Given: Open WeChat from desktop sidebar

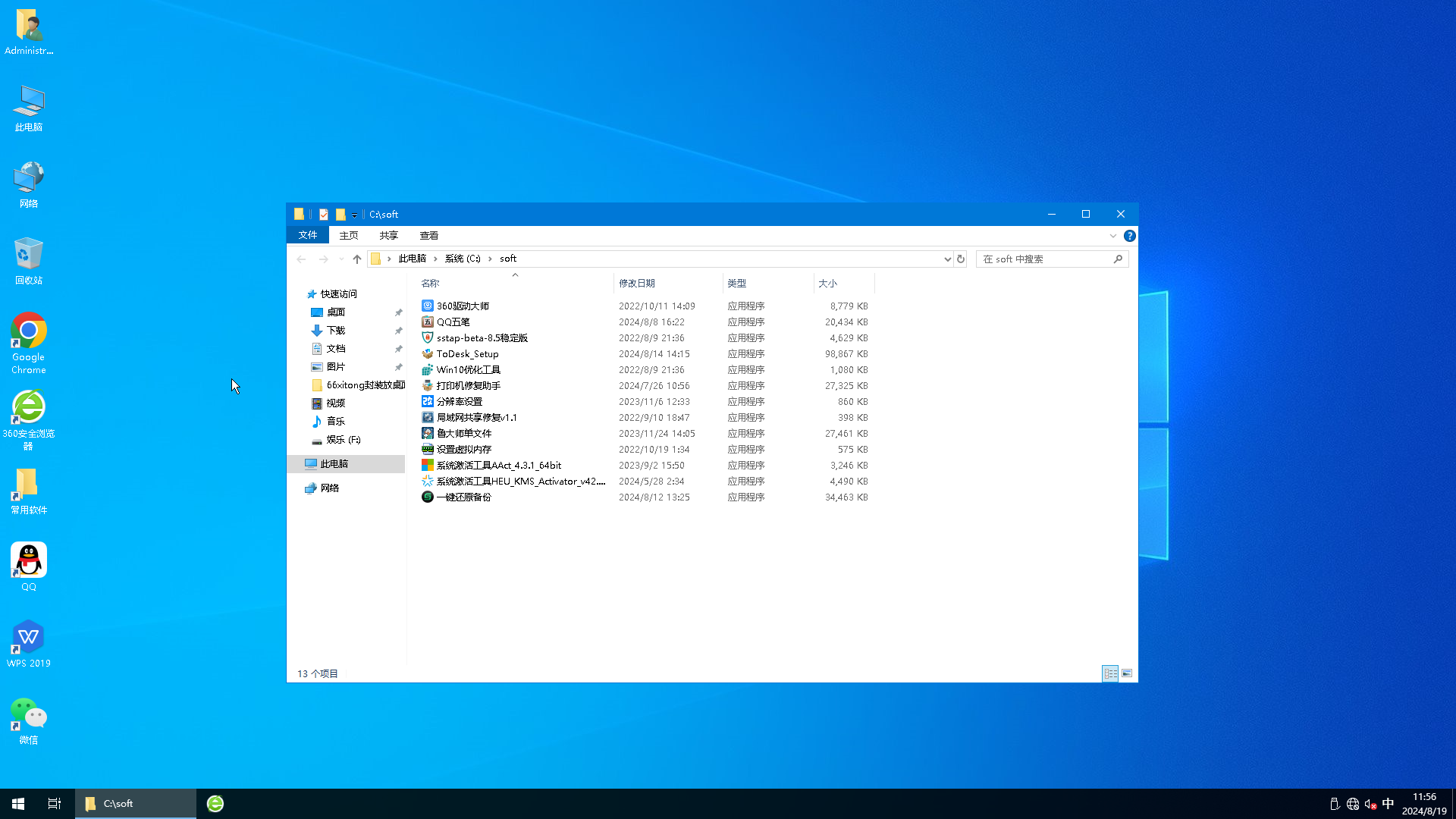Looking at the screenshot, I should tap(29, 720).
